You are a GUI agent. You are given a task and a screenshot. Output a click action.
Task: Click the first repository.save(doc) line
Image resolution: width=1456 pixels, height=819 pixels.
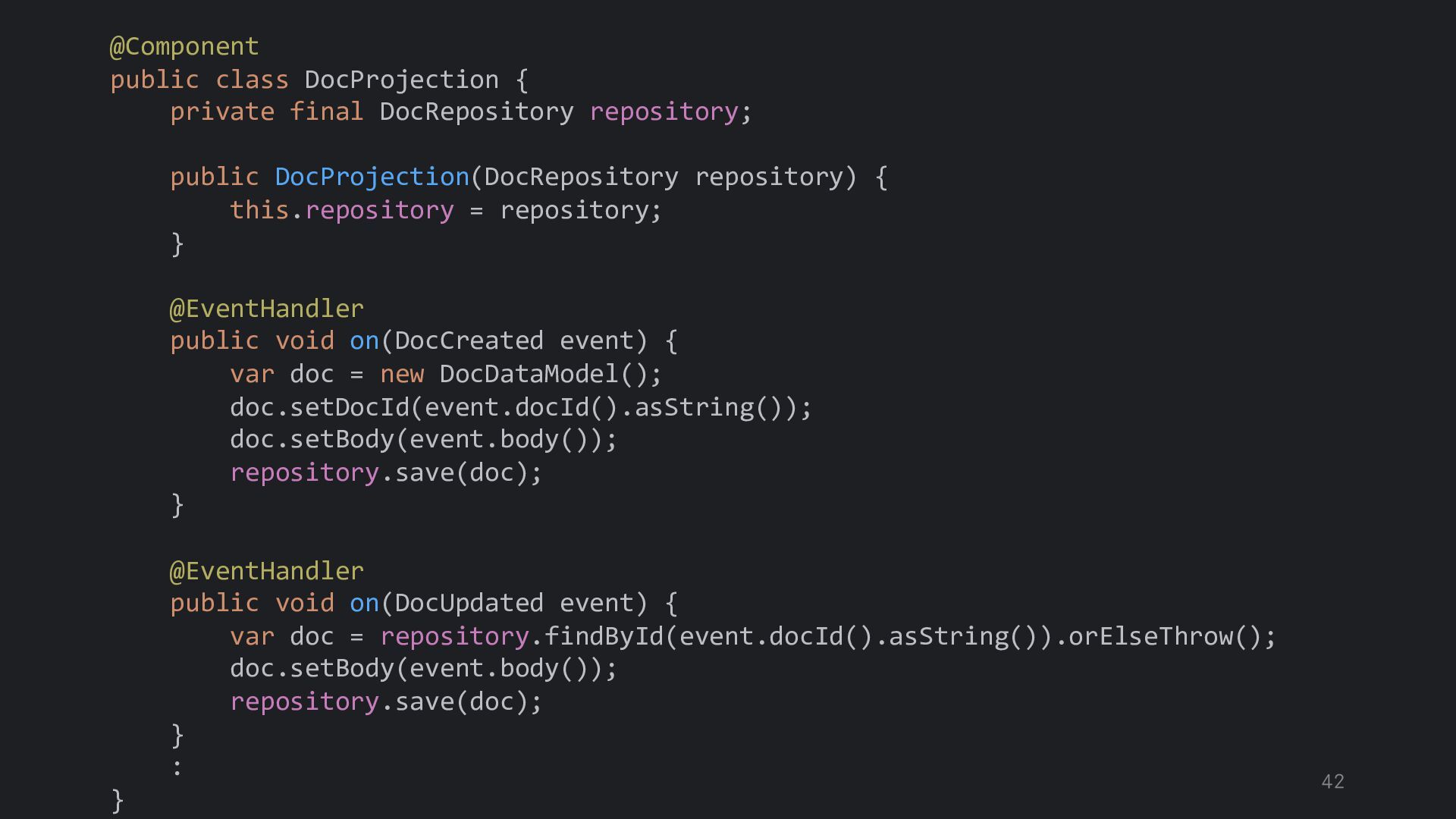[386, 473]
